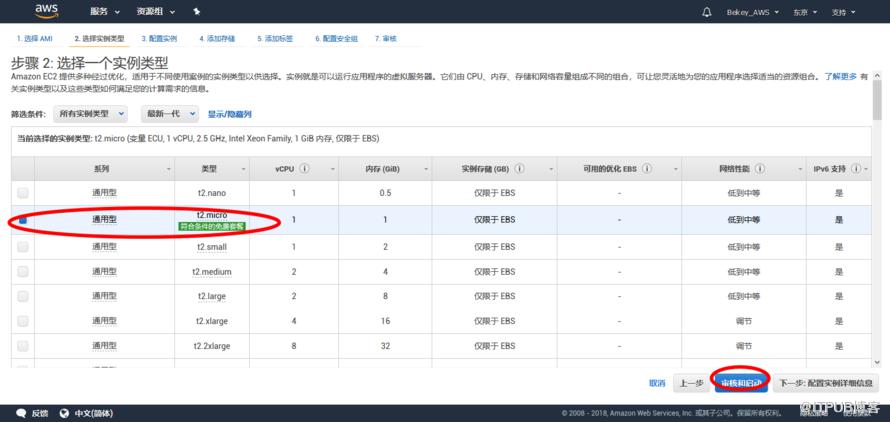
Task: Click the t2.nano type cell
Action: pos(212,193)
